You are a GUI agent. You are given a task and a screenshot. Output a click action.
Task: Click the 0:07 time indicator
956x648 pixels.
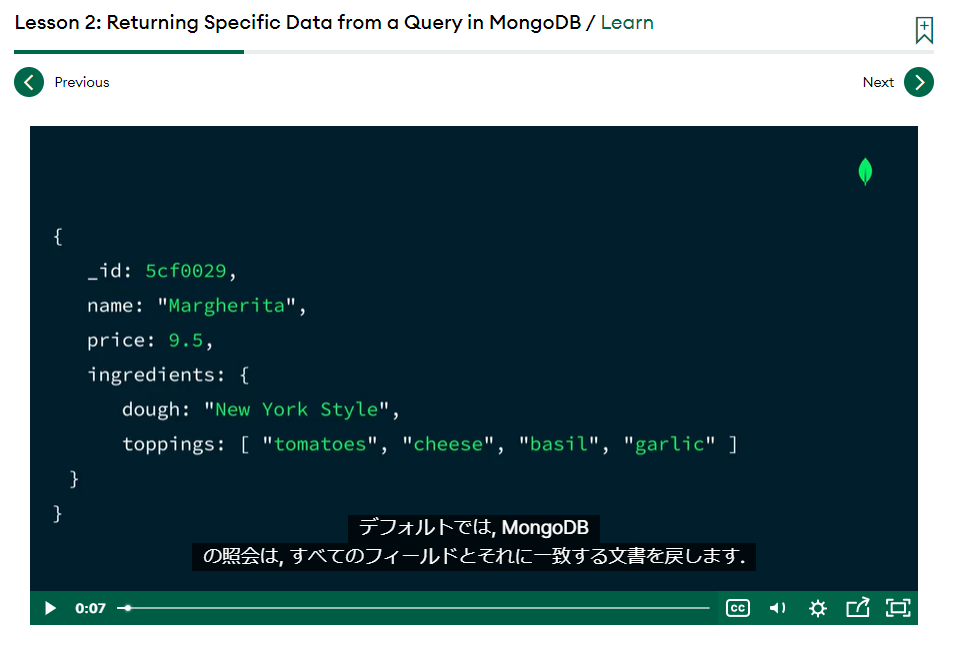(90, 608)
